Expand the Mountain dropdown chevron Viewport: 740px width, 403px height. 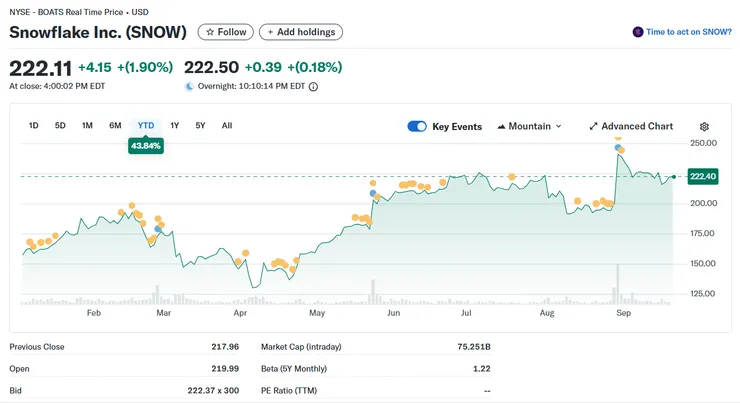(x=558, y=127)
